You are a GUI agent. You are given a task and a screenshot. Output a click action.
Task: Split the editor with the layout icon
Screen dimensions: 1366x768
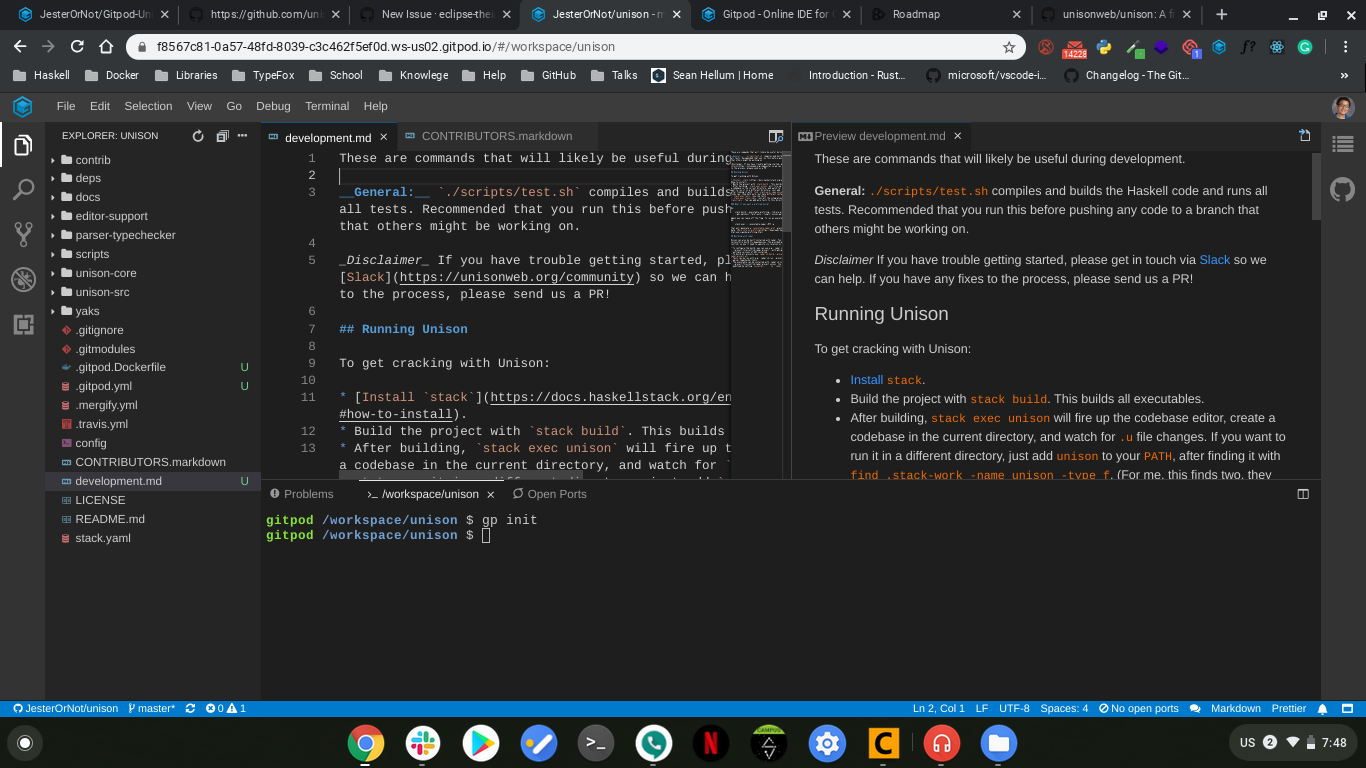[x=775, y=136]
